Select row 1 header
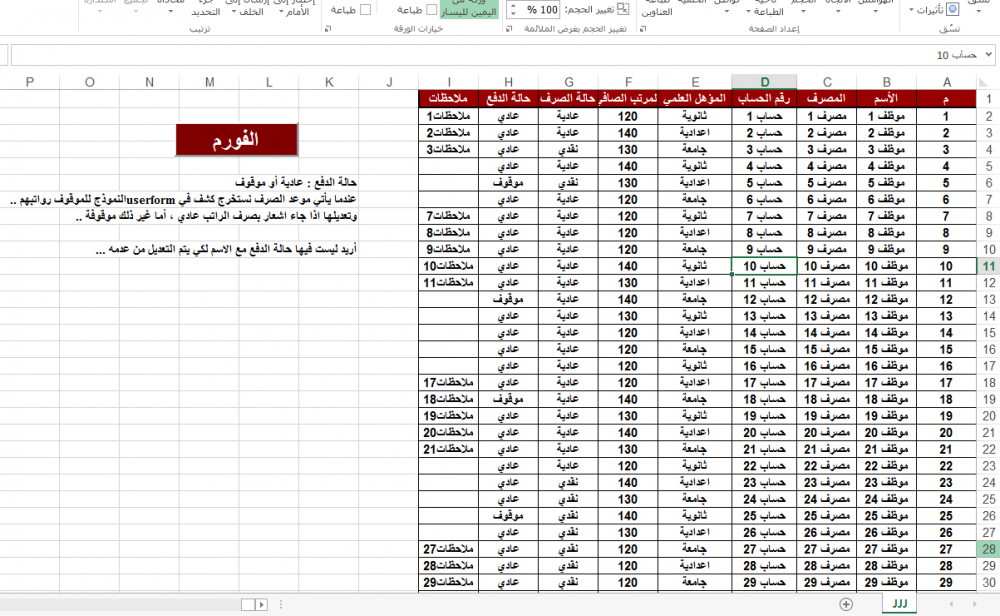The height and width of the screenshot is (616, 1000). click(x=989, y=99)
